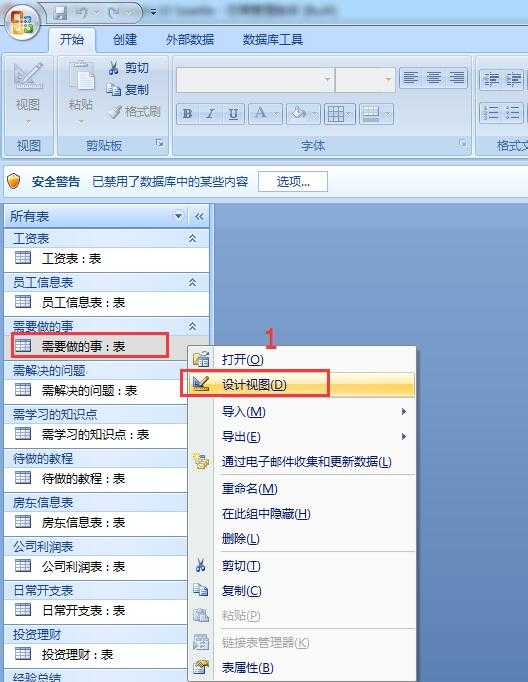Click the security warning shield icon
Screen dimensions: 528x682
[x=14, y=181]
